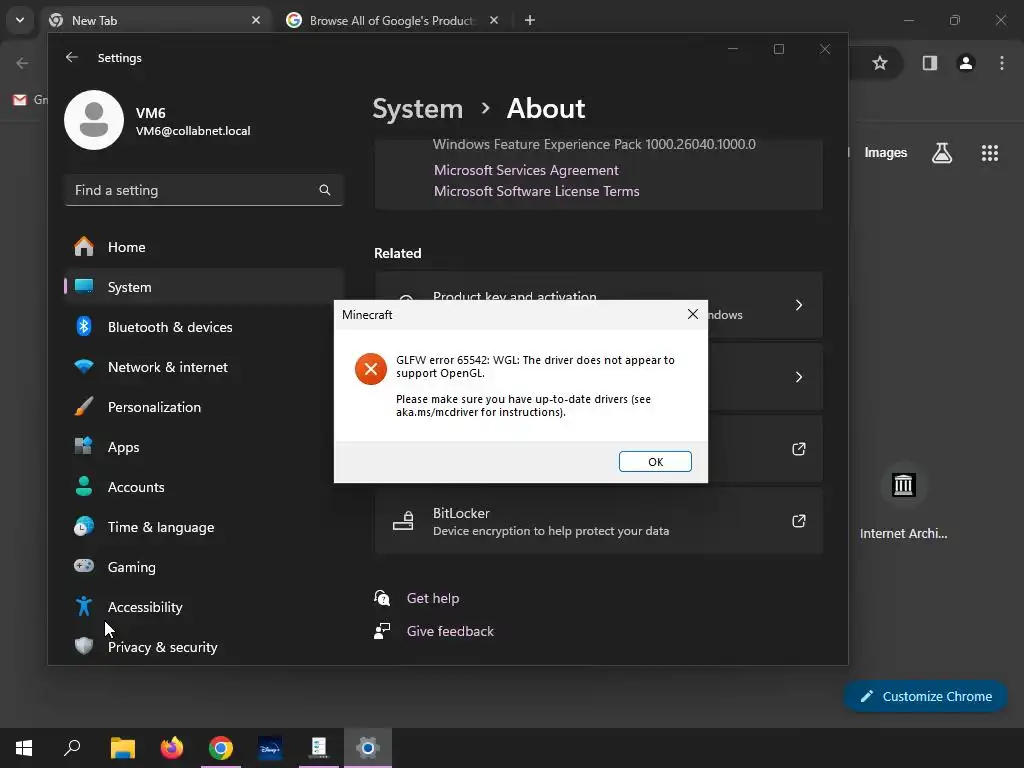
Task: Open Accessibility settings
Action: click(x=204, y=607)
